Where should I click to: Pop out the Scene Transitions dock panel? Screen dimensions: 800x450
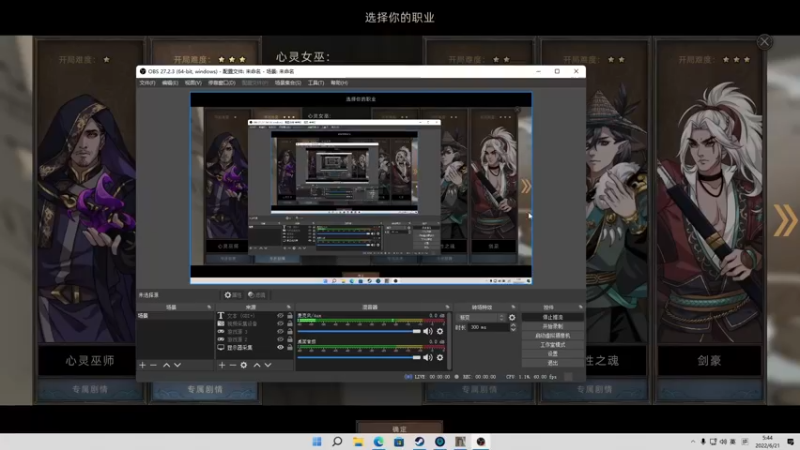point(513,307)
